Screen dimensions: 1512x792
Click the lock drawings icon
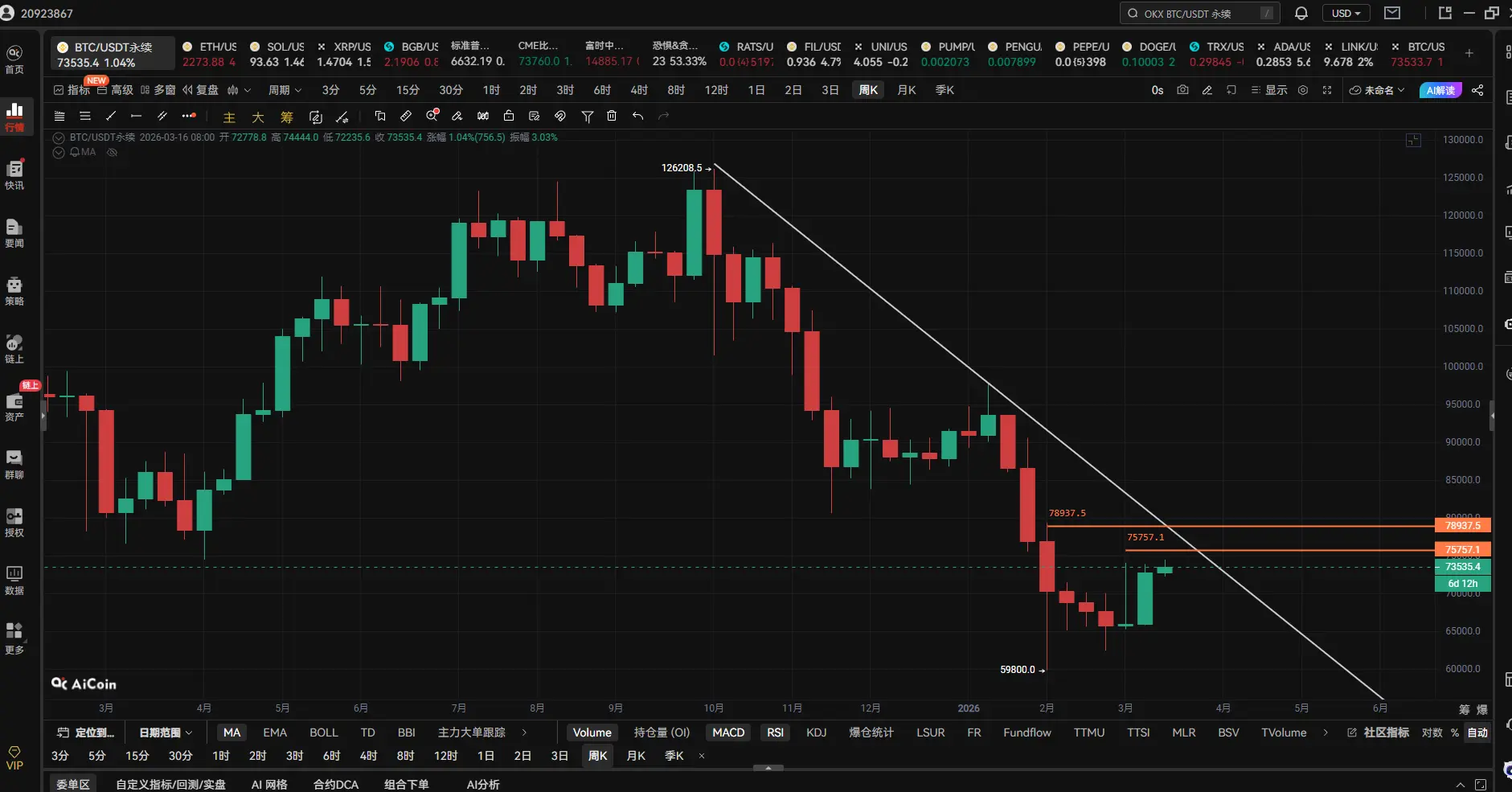coord(508,116)
